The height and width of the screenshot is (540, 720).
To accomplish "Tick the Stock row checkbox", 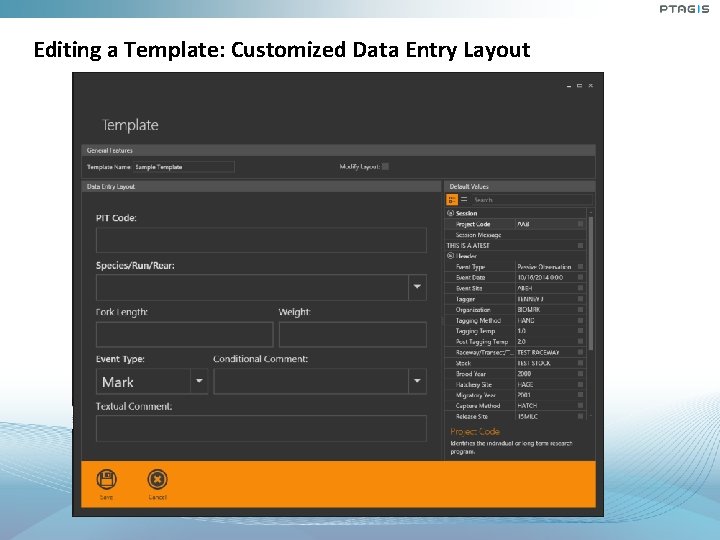I will (x=580, y=363).
